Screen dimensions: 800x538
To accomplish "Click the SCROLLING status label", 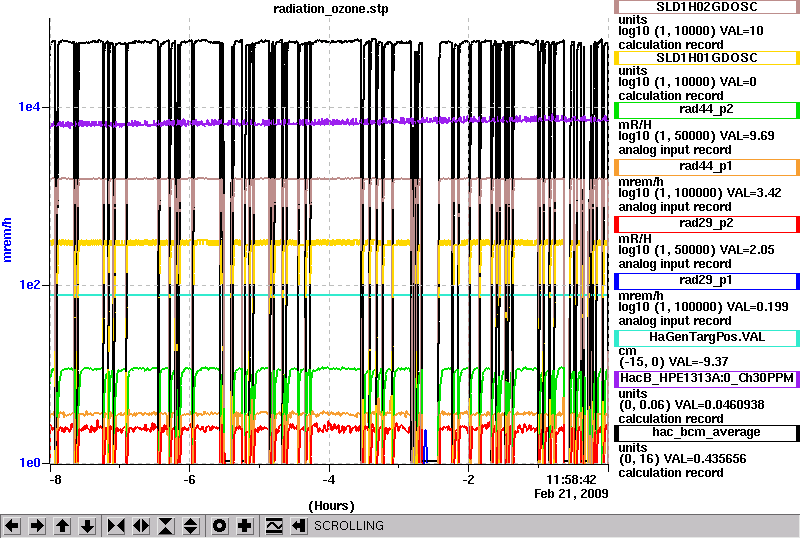I will click(x=349, y=526).
